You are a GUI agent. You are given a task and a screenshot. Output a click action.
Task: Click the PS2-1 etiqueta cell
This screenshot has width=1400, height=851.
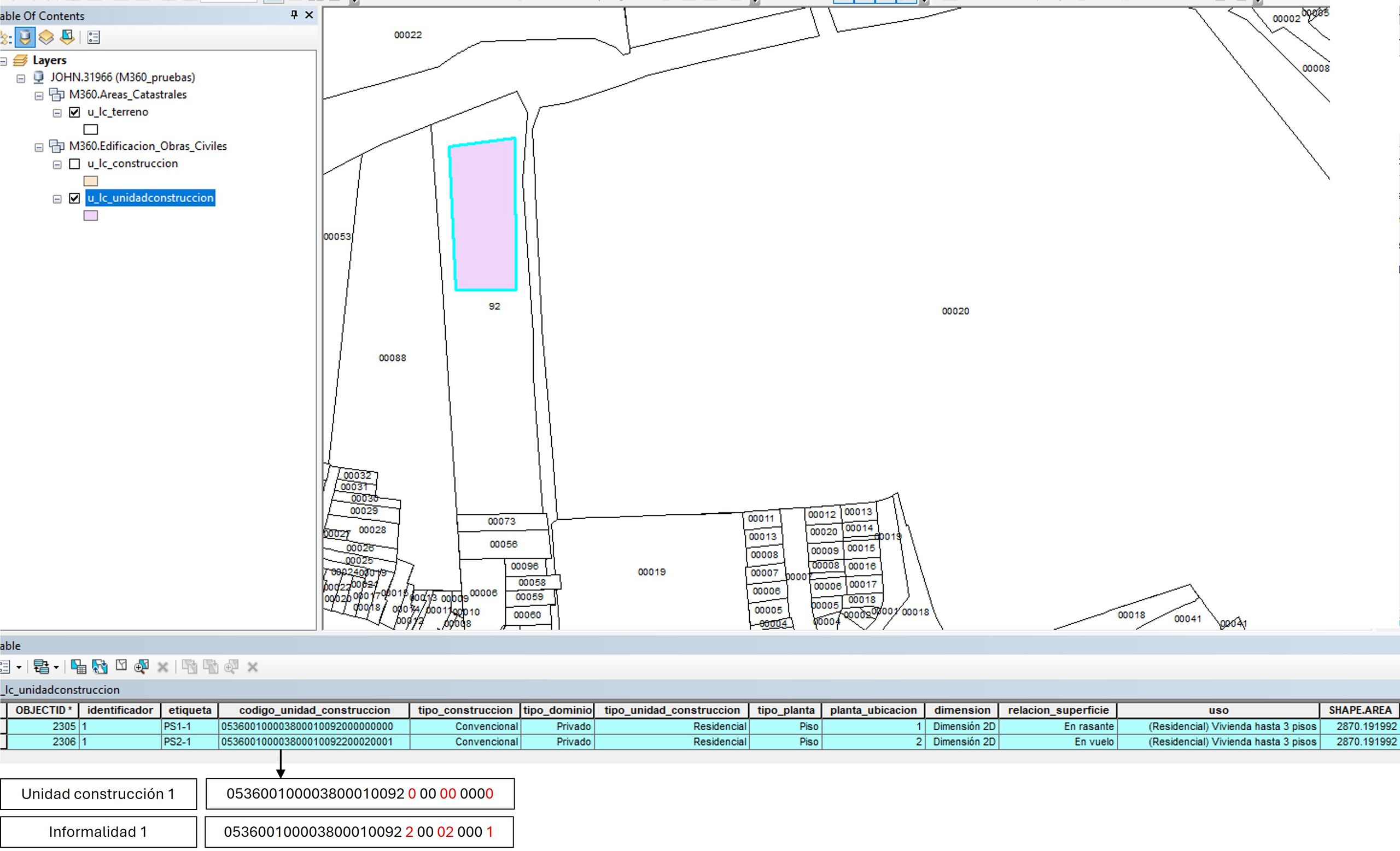(190, 742)
